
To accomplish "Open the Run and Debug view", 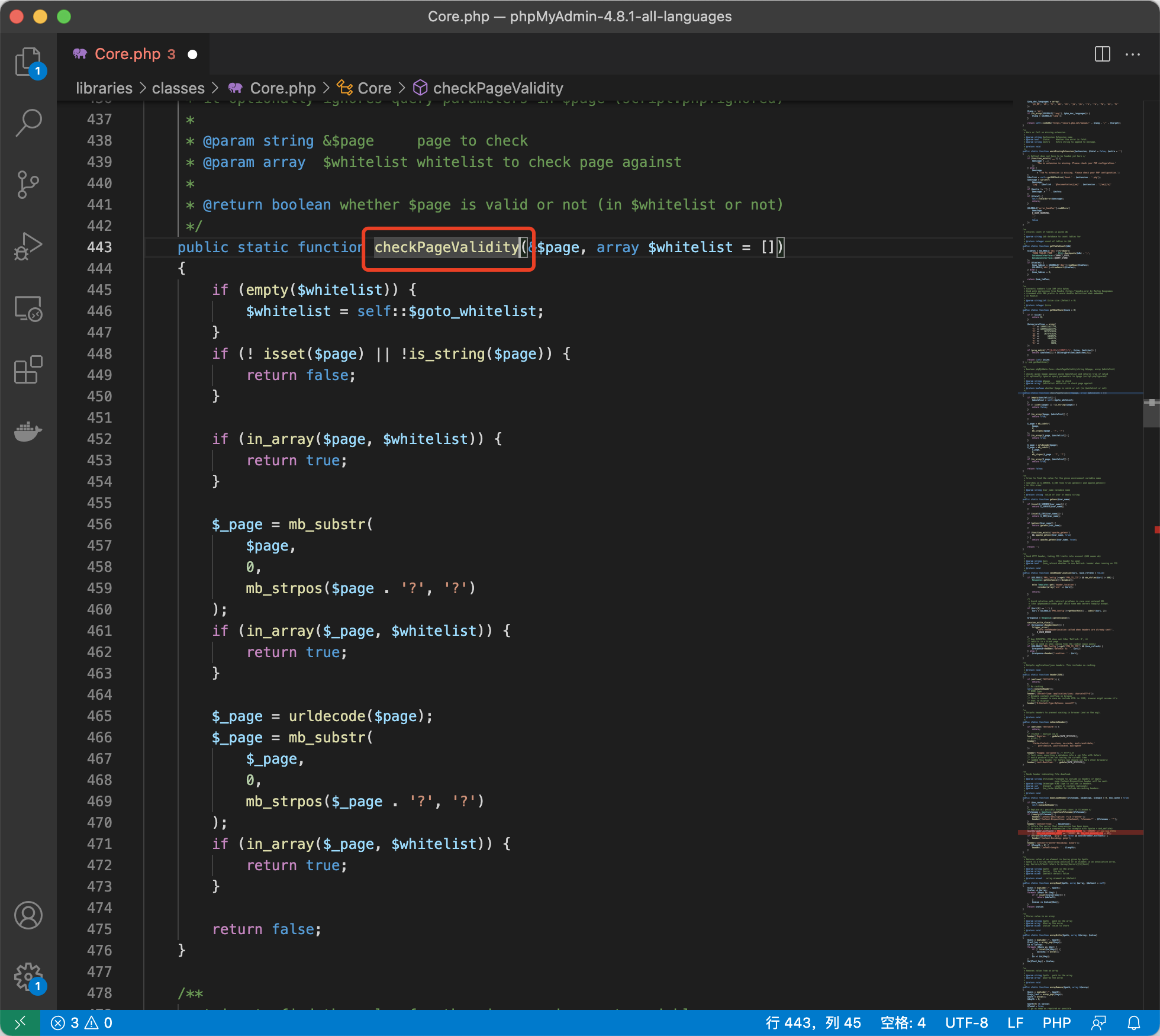I will 28,246.
